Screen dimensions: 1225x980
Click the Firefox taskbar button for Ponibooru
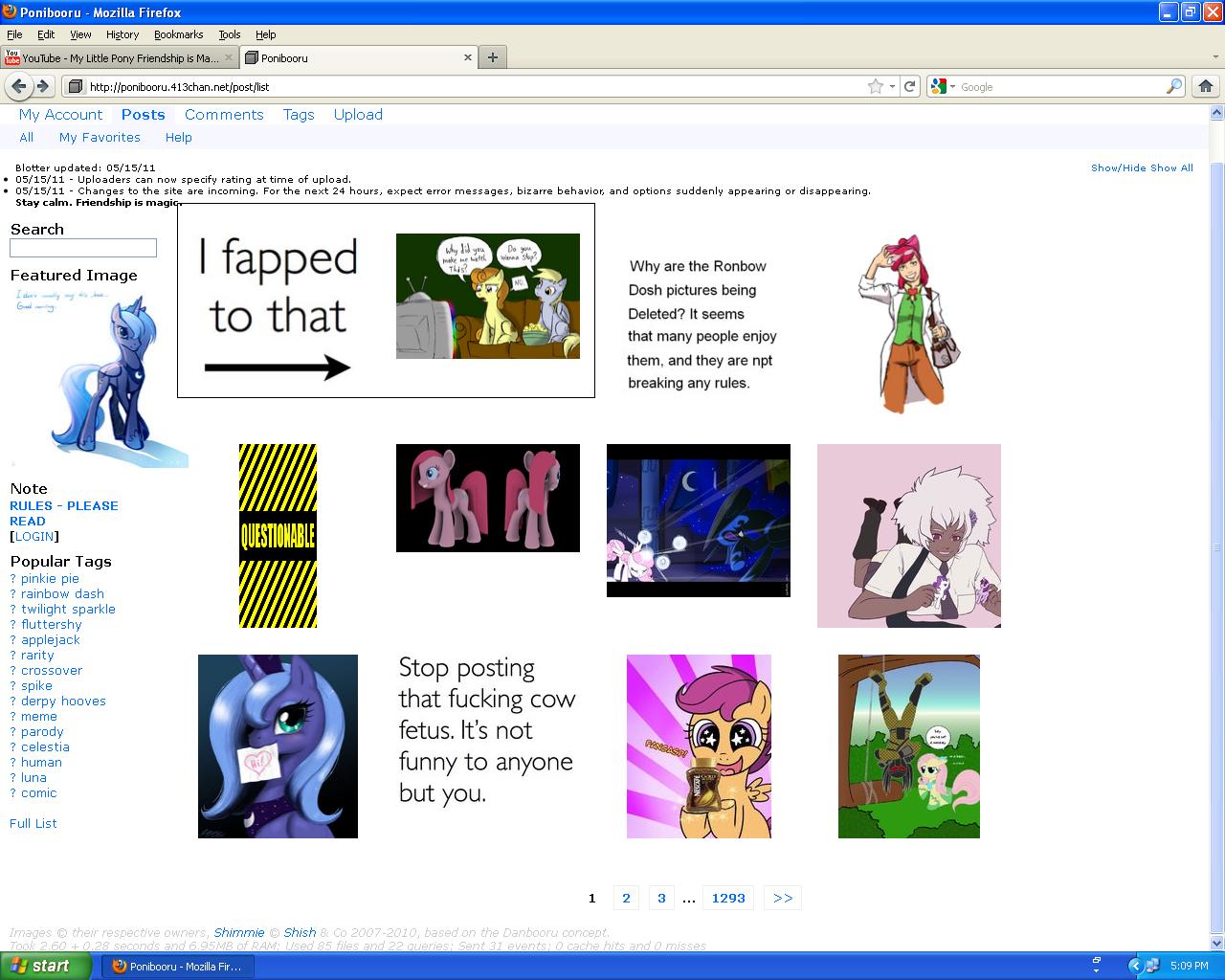point(178,966)
